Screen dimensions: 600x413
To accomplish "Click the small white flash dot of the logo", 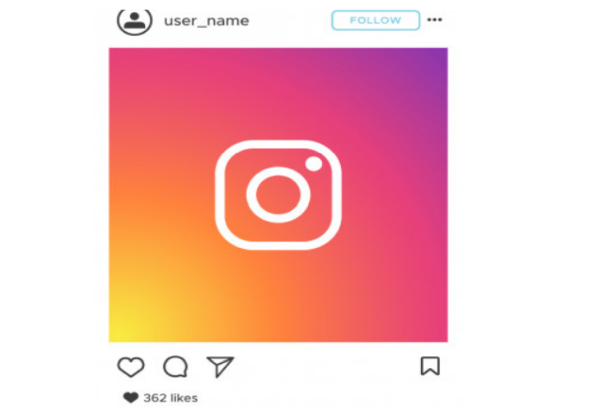I will click(x=314, y=164).
